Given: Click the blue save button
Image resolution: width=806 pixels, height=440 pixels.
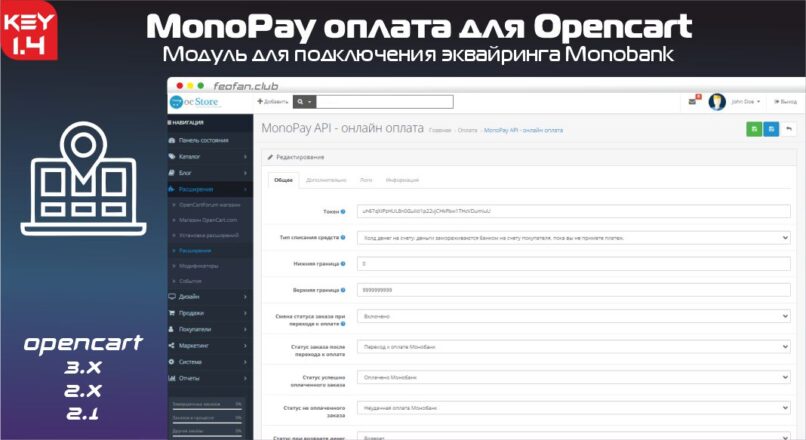Looking at the screenshot, I should [x=771, y=129].
